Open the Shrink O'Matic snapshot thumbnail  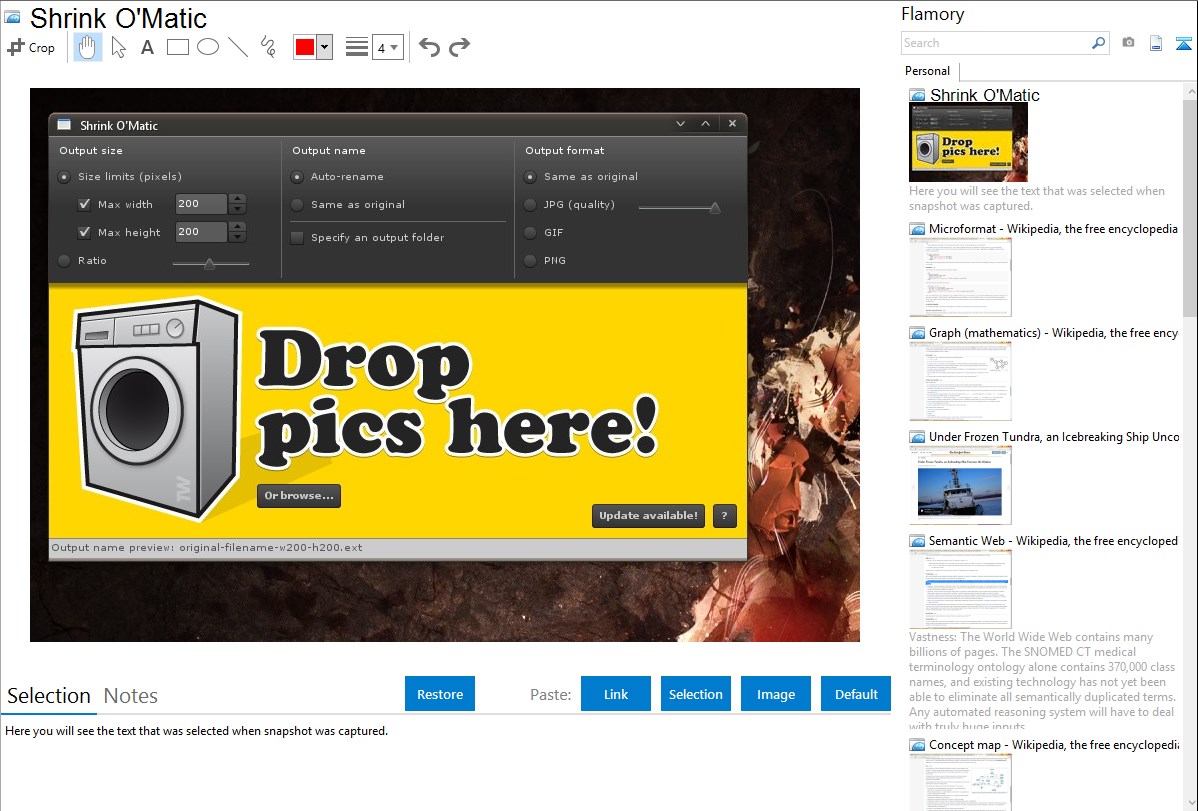pyautogui.click(x=968, y=143)
